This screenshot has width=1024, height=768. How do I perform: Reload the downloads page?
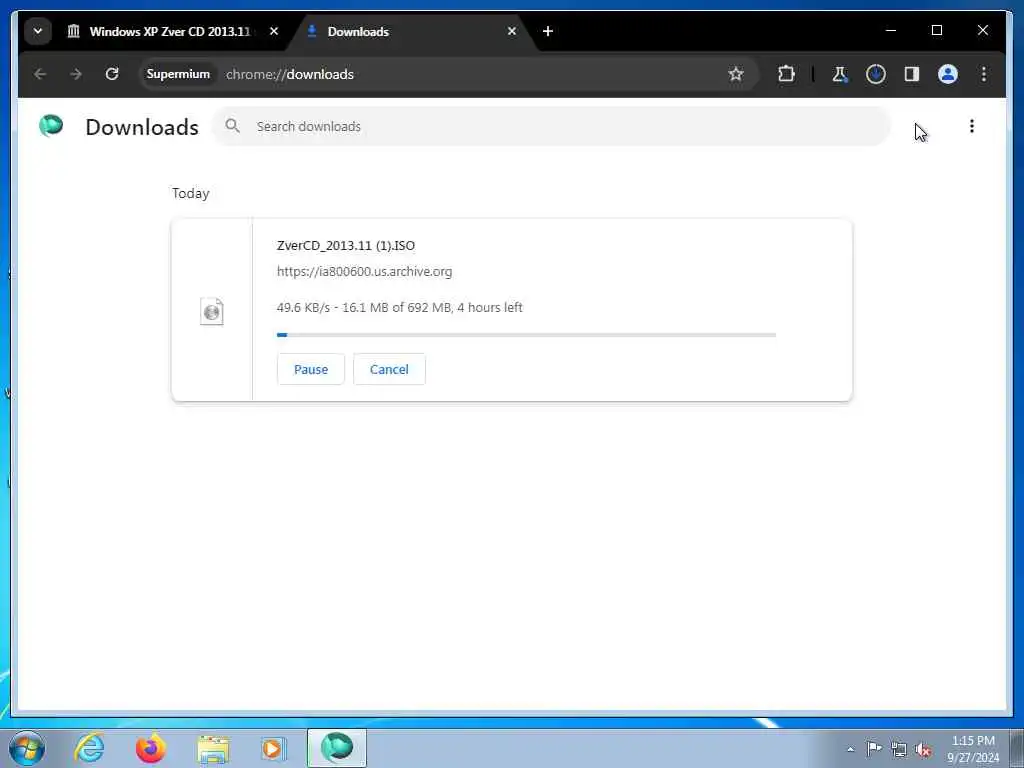point(112,74)
